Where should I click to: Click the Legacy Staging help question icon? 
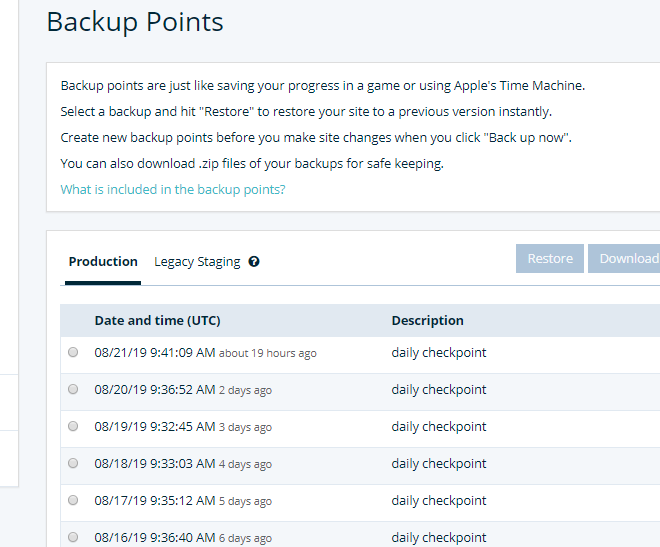point(254,262)
